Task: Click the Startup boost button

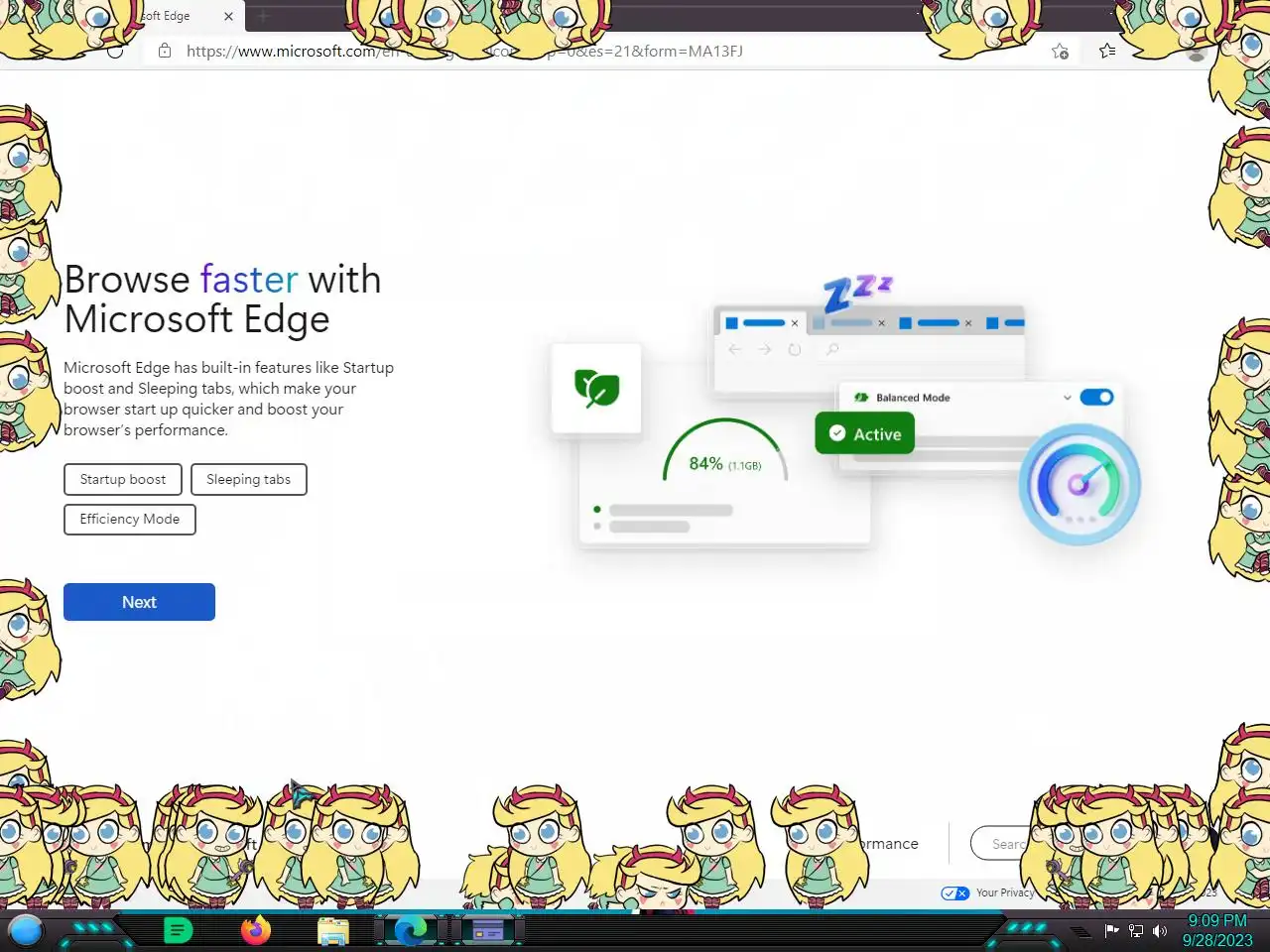Action: click(123, 479)
